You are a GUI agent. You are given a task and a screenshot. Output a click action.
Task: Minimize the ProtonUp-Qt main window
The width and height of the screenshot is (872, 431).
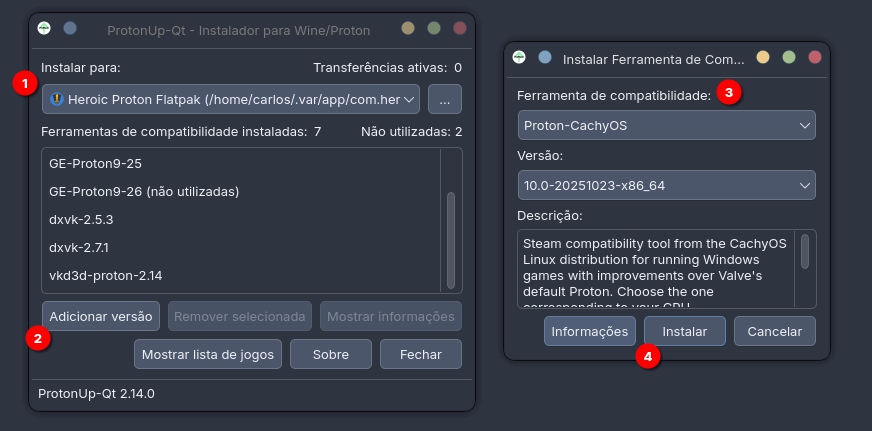(x=408, y=29)
